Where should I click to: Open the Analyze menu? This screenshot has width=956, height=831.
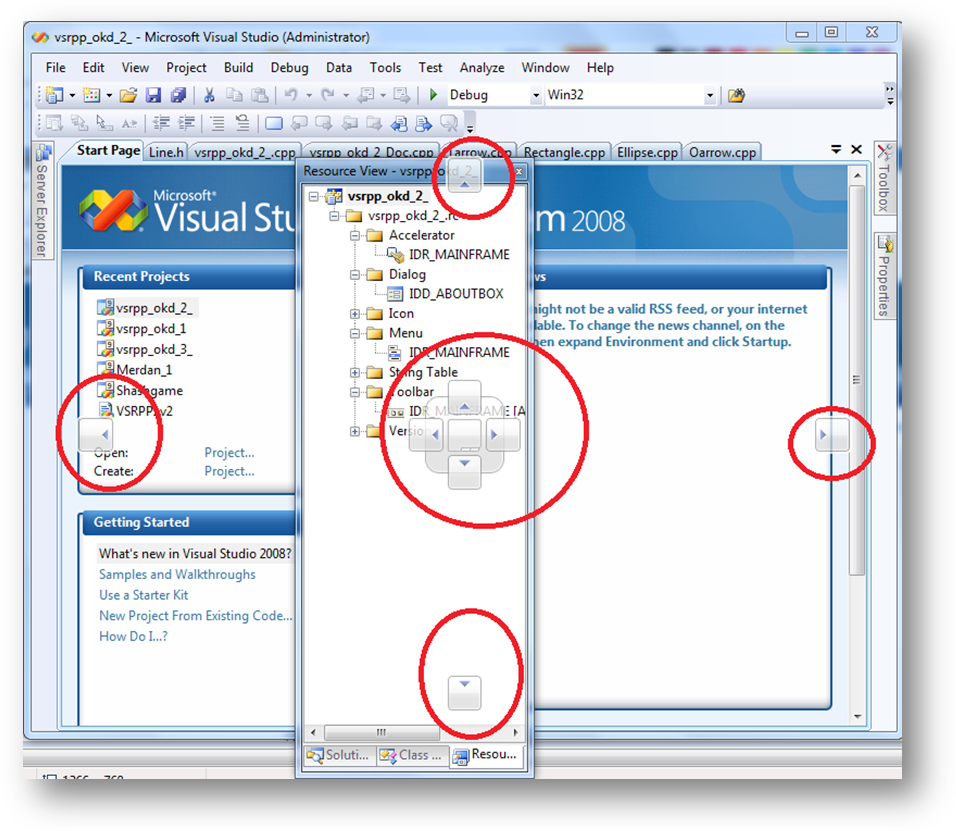tap(482, 68)
